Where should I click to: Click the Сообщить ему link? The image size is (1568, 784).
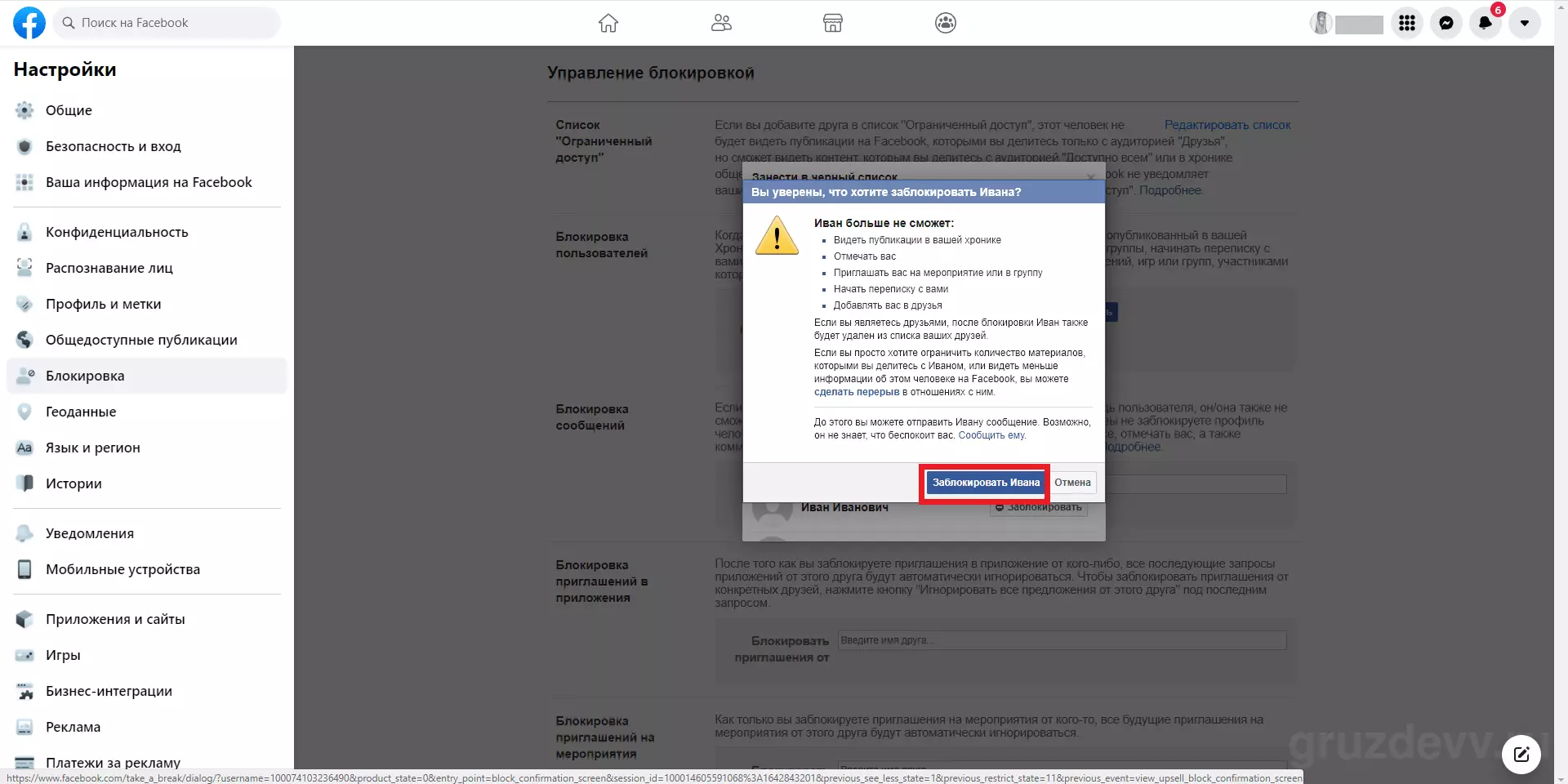pos(991,435)
